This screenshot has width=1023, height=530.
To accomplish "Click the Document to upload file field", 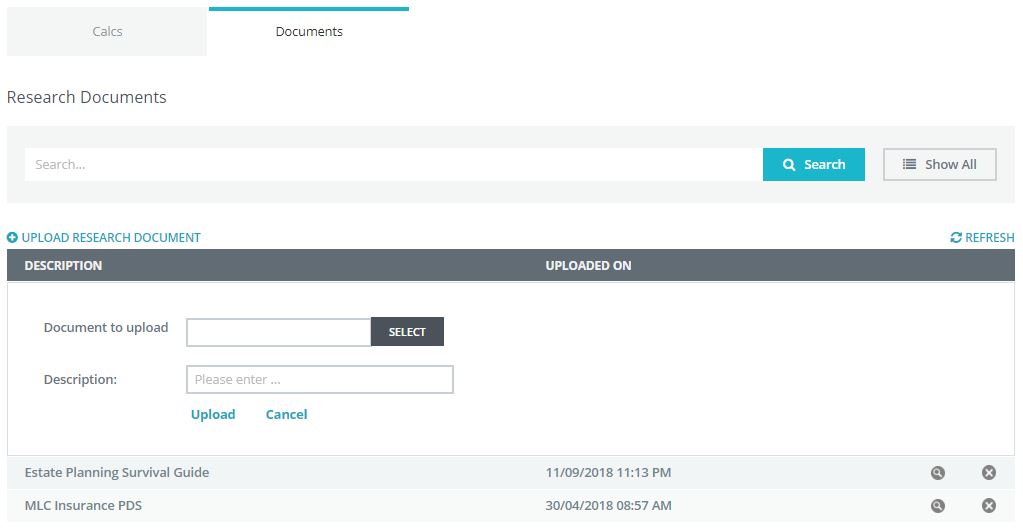I will coord(278,332).
